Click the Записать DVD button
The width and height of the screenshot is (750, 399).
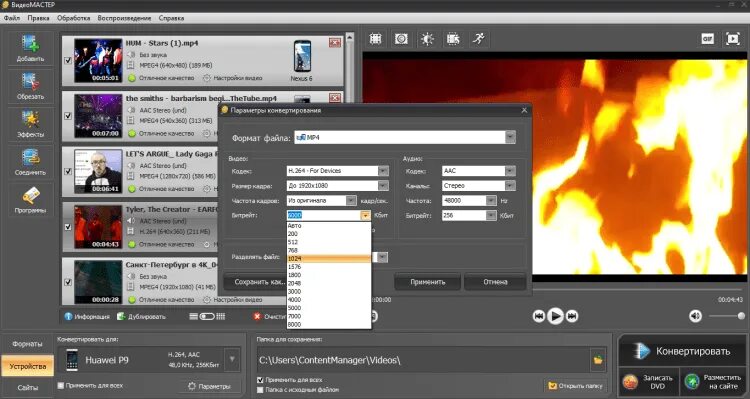tap(649, 382)
